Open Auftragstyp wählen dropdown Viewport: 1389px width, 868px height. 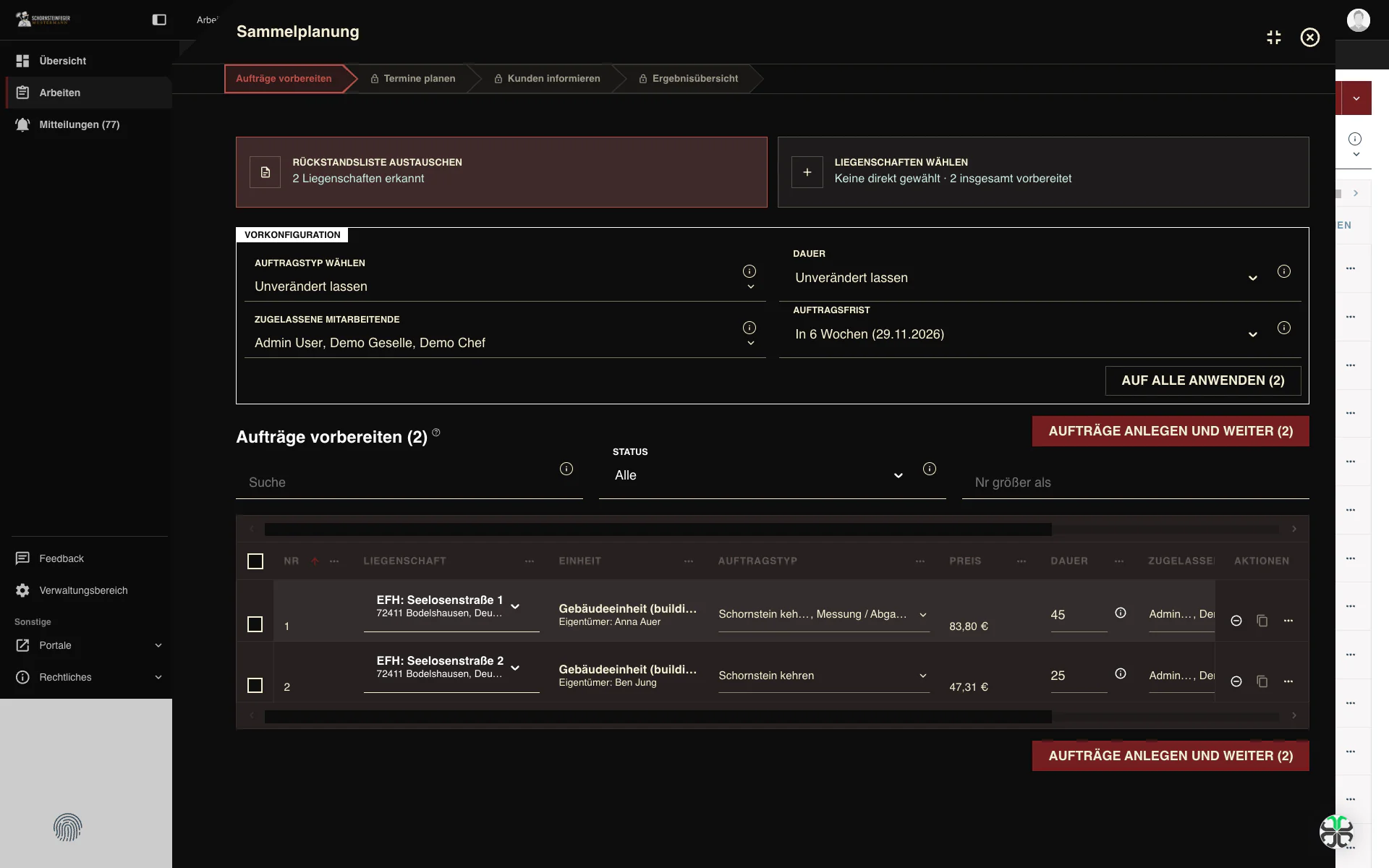tap(505, 286)
